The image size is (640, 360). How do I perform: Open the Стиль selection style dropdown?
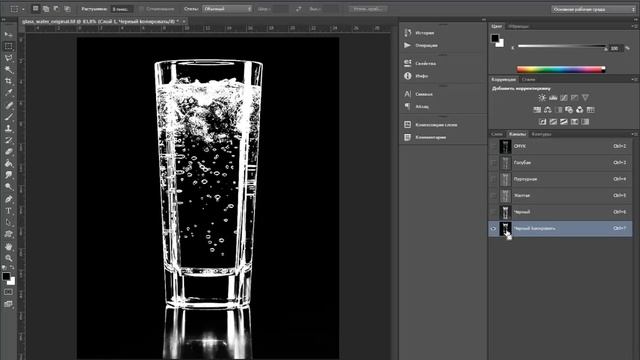(x=227, y=9)
